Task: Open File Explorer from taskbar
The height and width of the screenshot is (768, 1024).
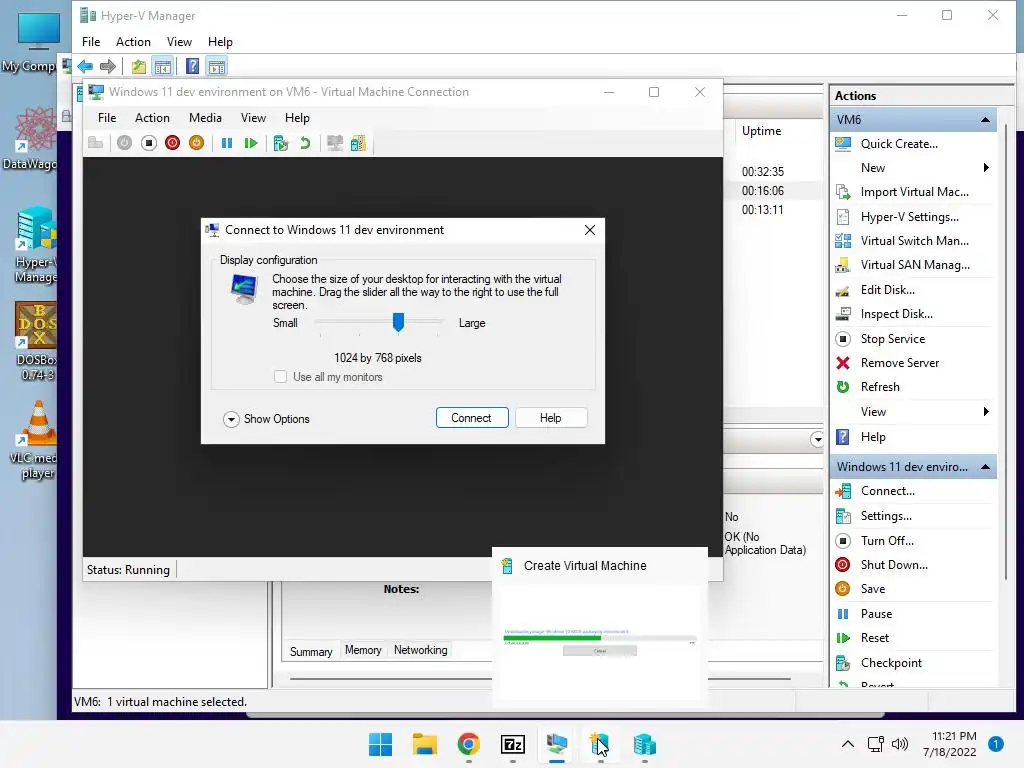Action: 424,744
